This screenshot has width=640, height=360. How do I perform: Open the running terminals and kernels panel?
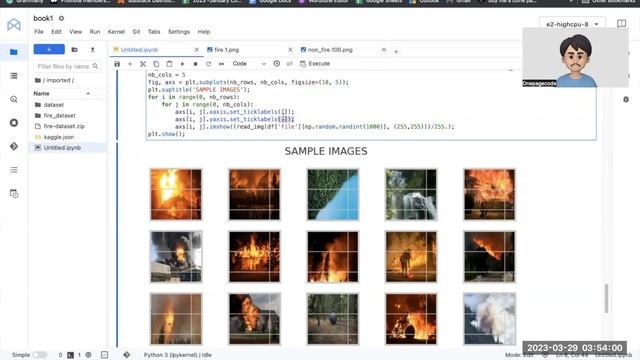[x=13, y=76]
